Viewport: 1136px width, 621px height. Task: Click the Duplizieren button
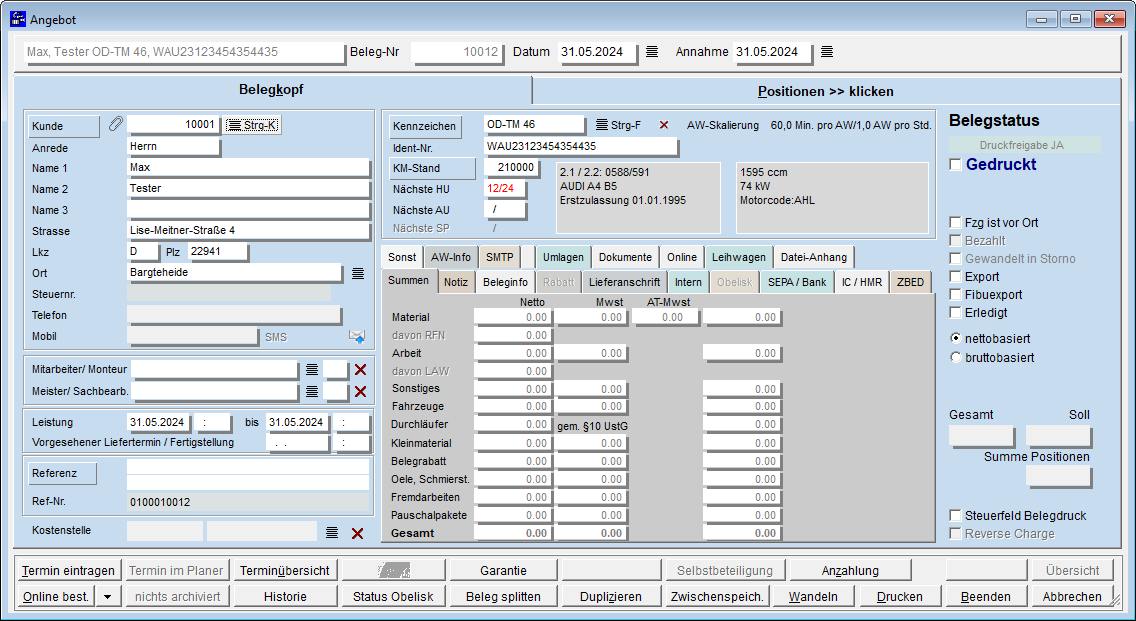tap(611, 597)
